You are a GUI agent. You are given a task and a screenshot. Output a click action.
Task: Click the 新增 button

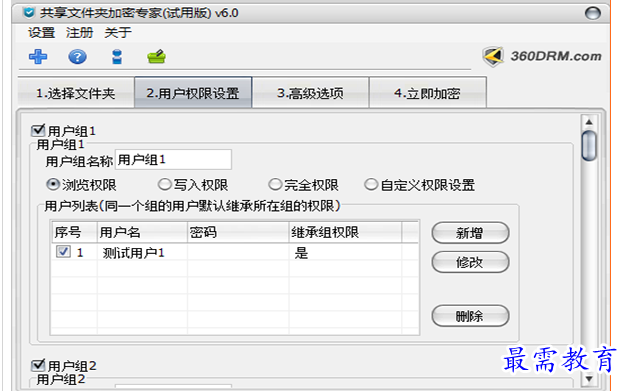pos(470,233)
